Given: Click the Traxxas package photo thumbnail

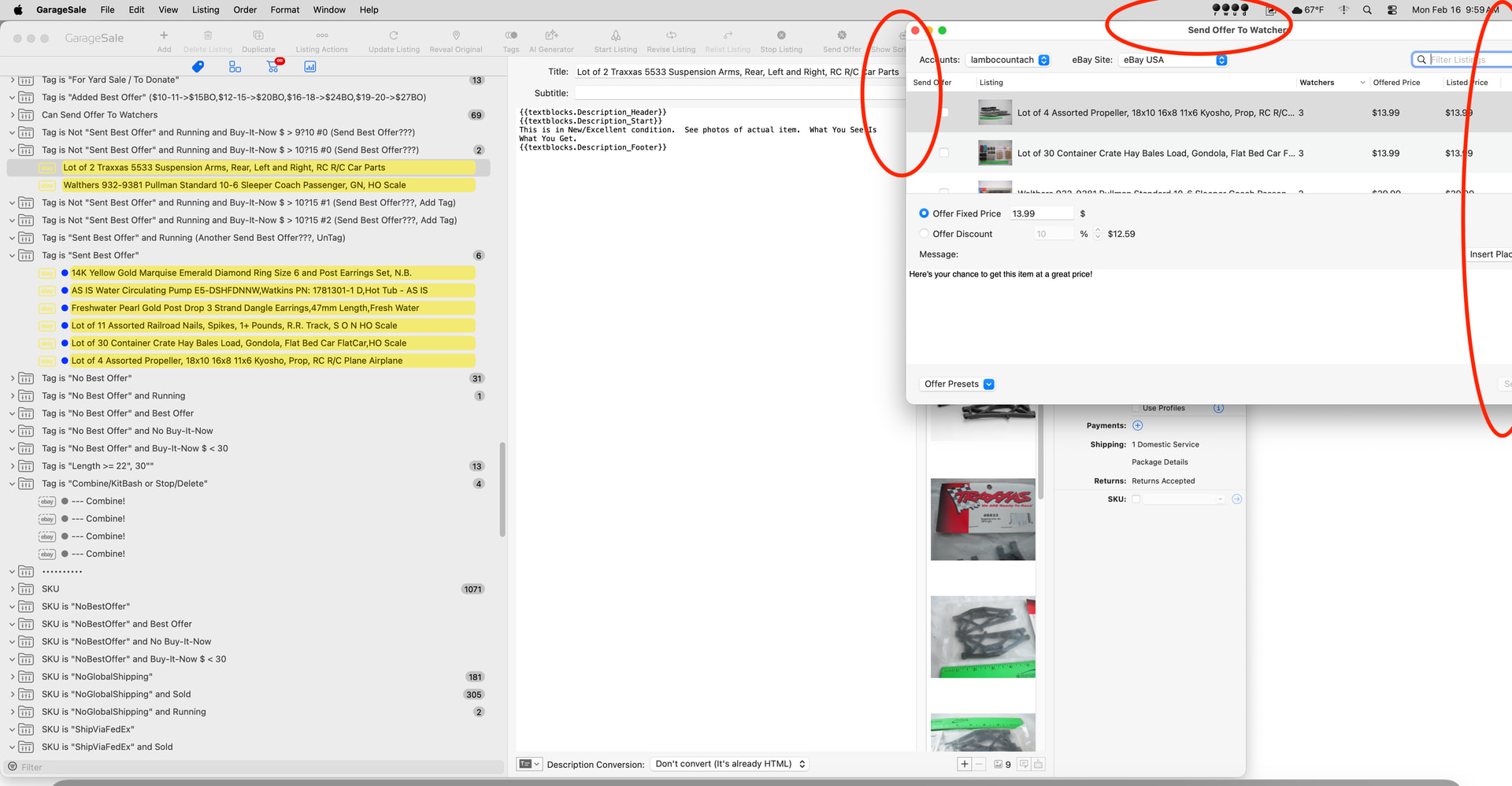Looking at the screenshot, I should click(x=983, y=520).
